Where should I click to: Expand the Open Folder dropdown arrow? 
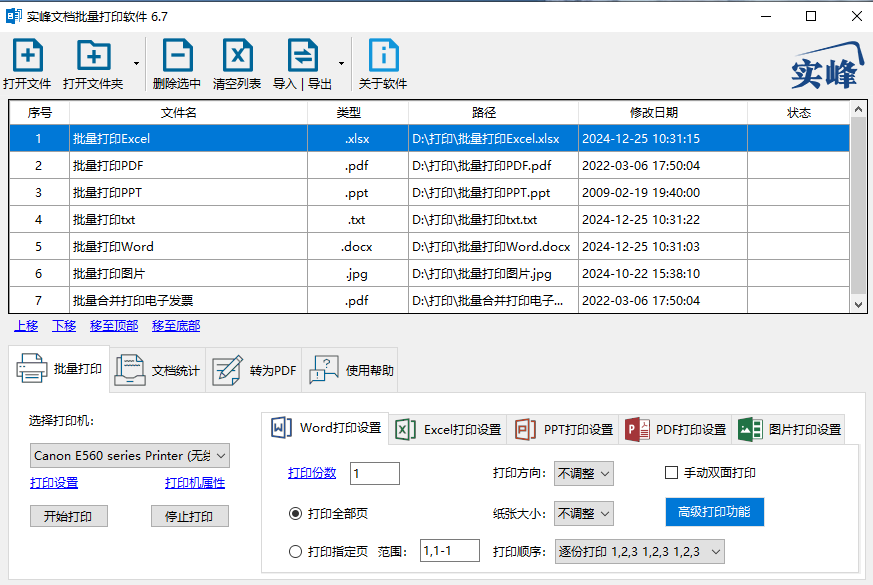(136, 63)
